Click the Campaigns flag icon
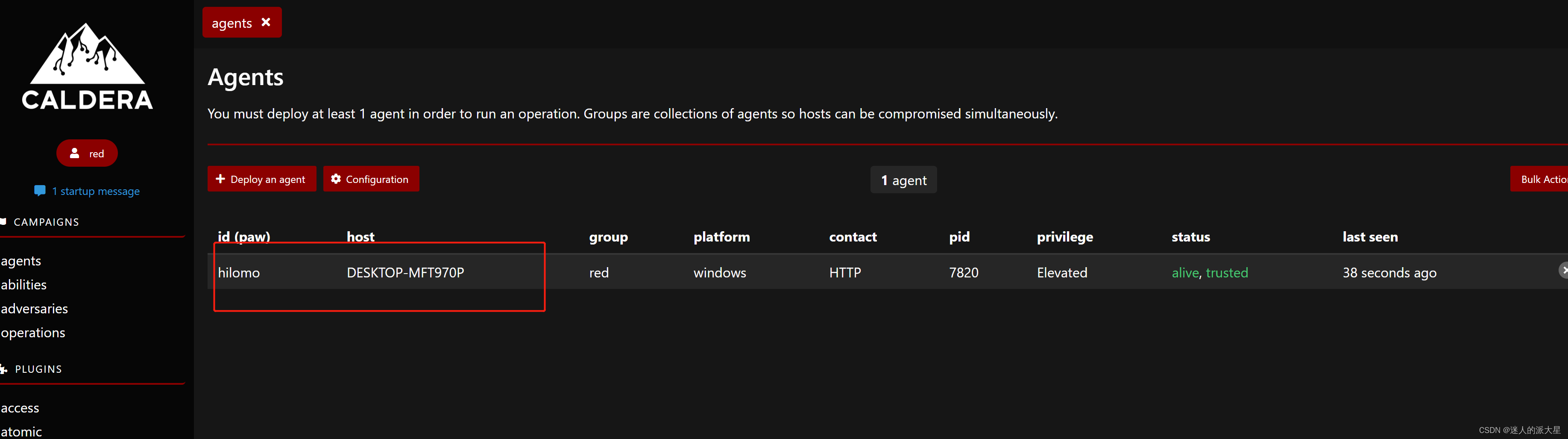This screenshot has height=439, width=1568. point(3,221)
